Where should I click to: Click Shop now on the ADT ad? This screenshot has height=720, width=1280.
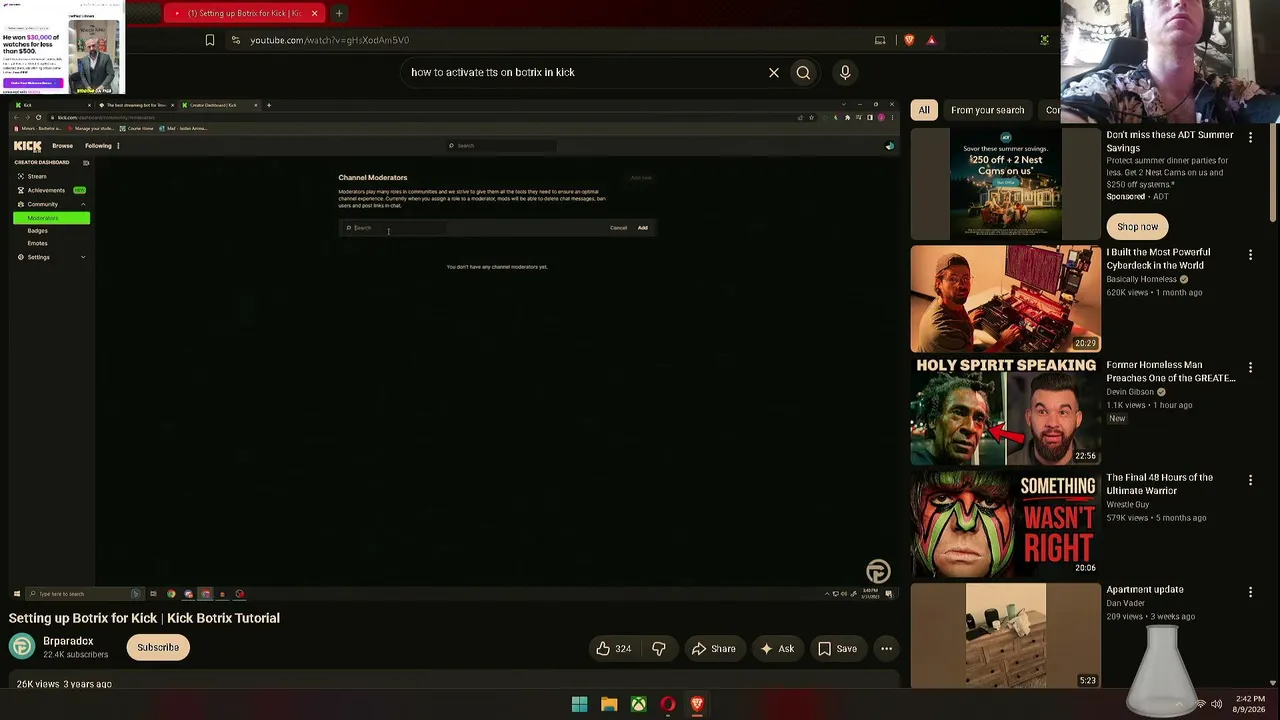point(1137,227)
